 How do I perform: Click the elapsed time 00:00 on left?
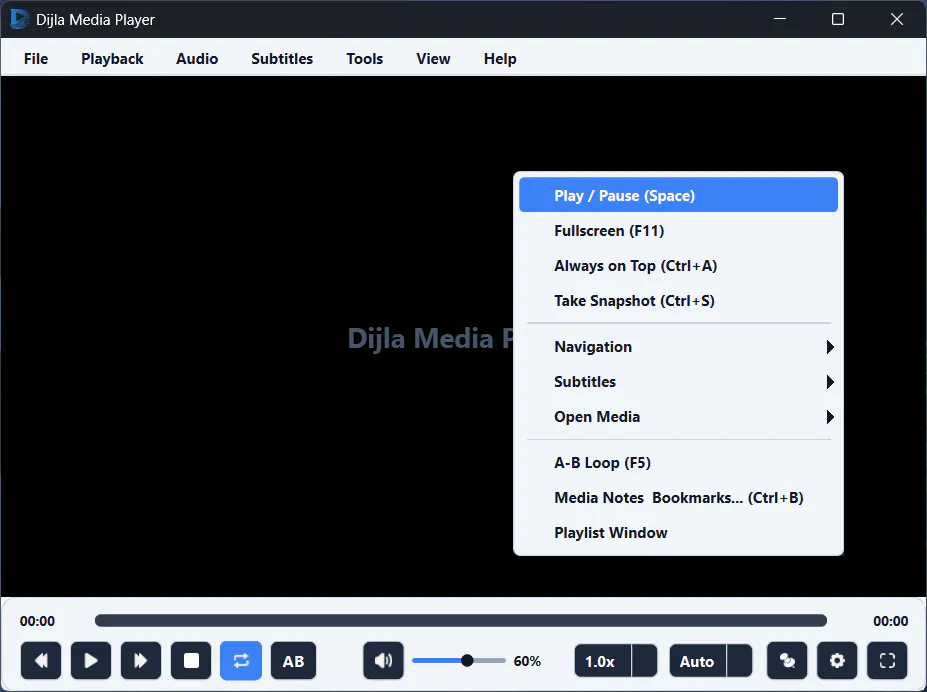pyautogui.click(x=37, y=621)
